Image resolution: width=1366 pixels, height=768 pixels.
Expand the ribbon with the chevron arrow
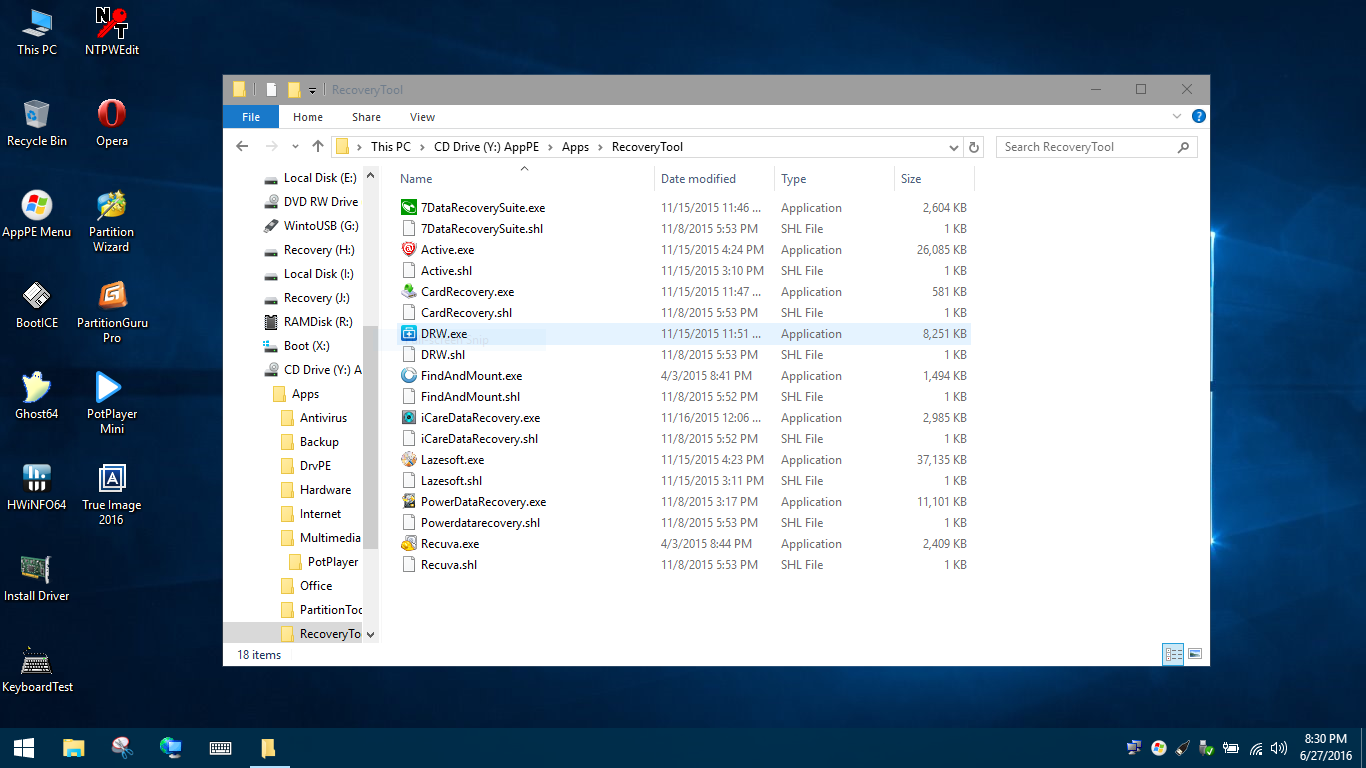click(1177, 117)
